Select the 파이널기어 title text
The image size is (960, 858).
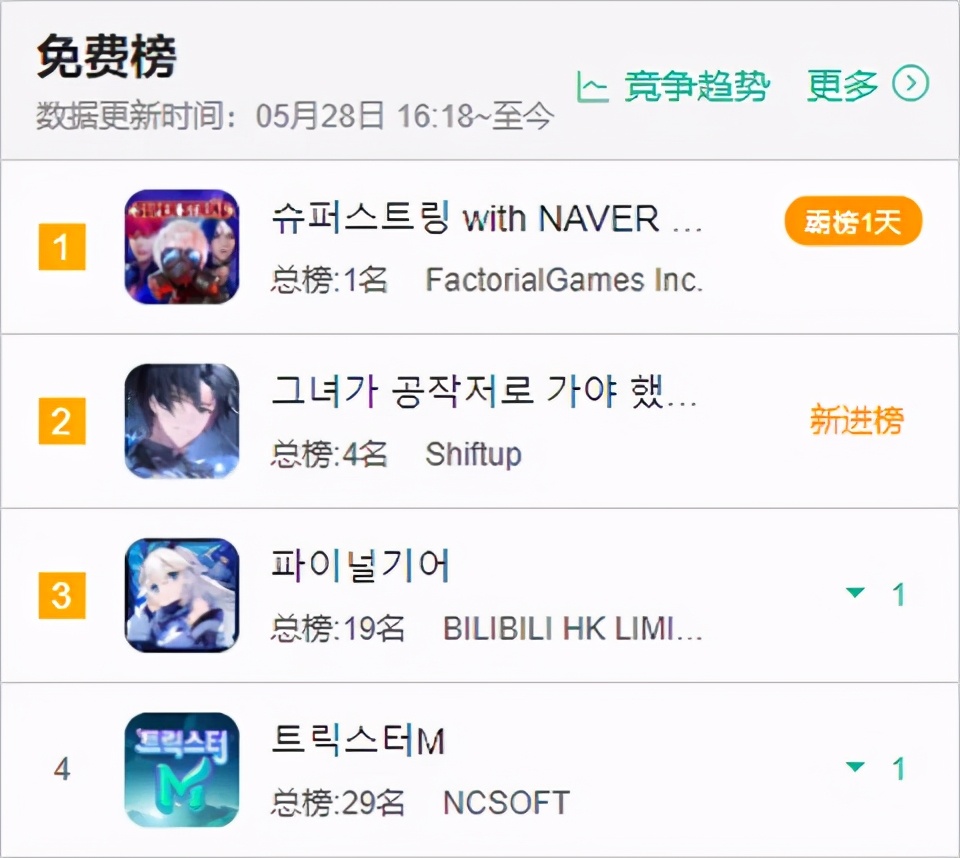coord(361,565)
